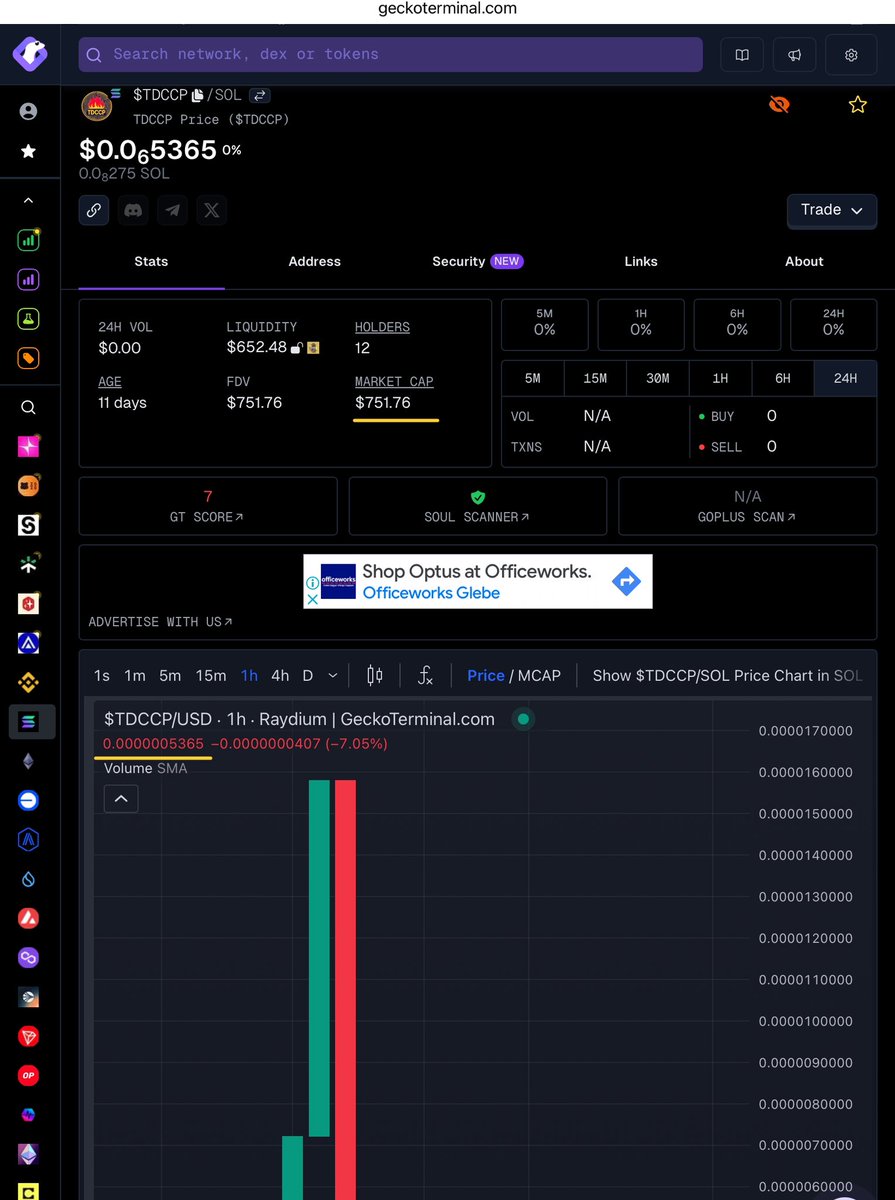895x1200 pixels.
Task: Collapse the sidebar with the up chevron
Action: 28,200
